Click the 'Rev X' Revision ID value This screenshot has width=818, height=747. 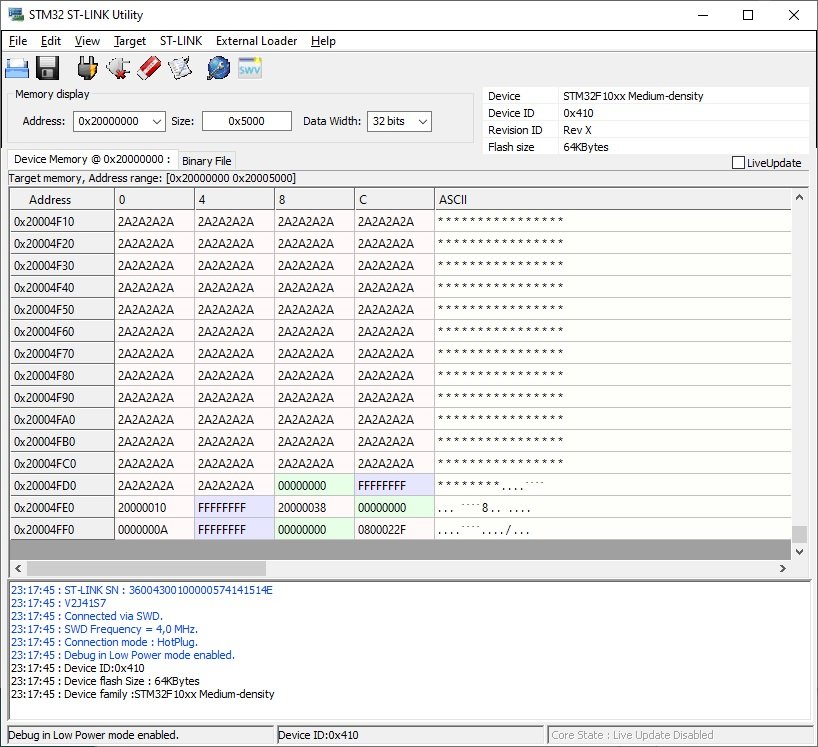pos(577,130)
